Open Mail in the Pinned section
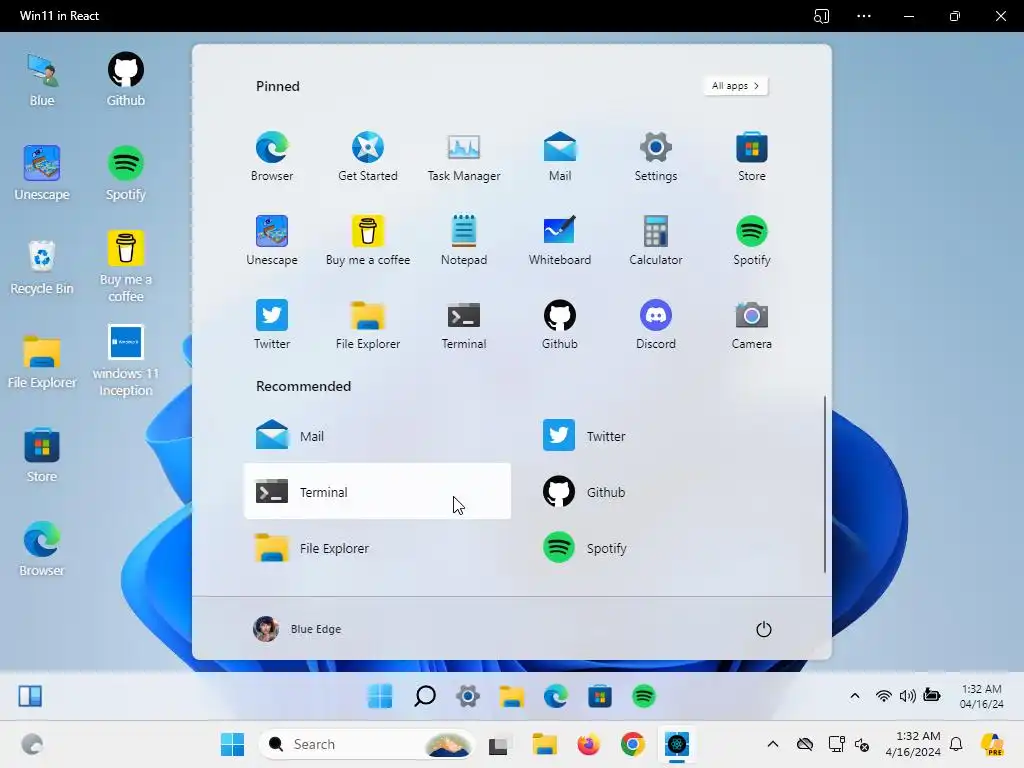 pyautogui.click(x=560, y=157)
